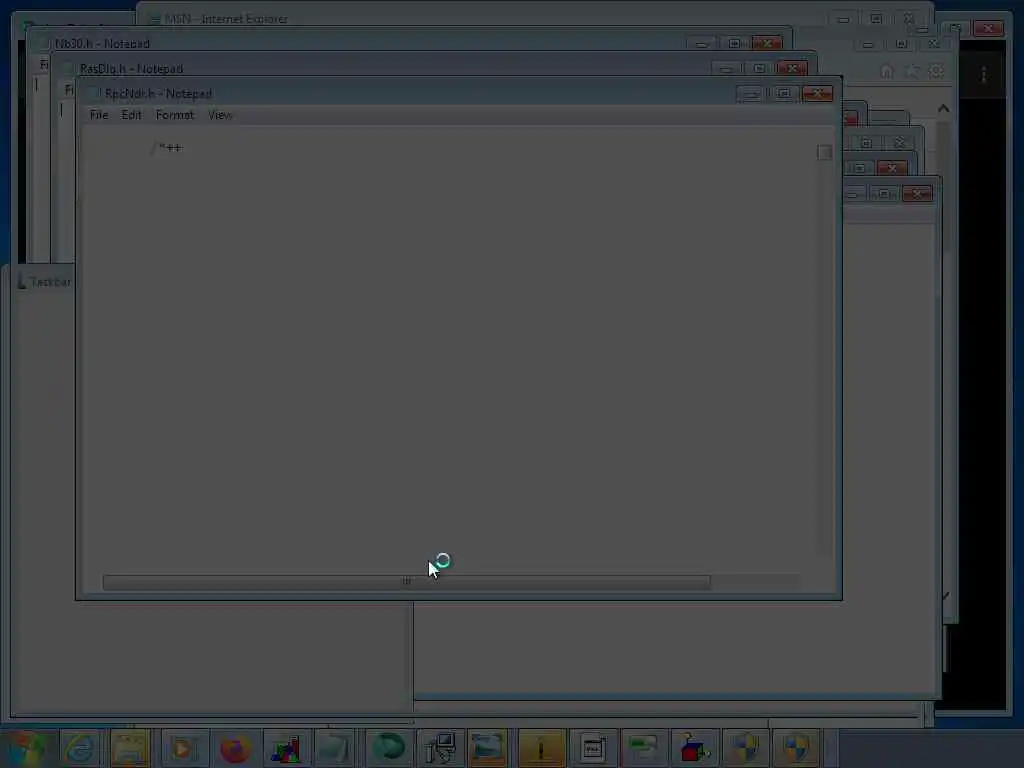Open Windows Media Player taskbar icon

(184, 748)
